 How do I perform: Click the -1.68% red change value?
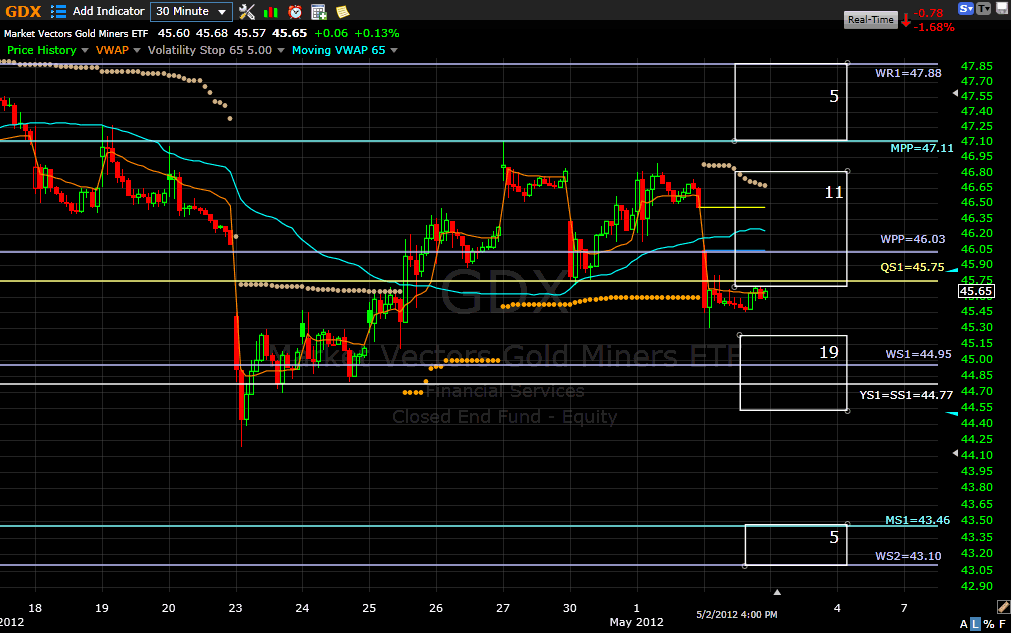[x=933, y=27]
